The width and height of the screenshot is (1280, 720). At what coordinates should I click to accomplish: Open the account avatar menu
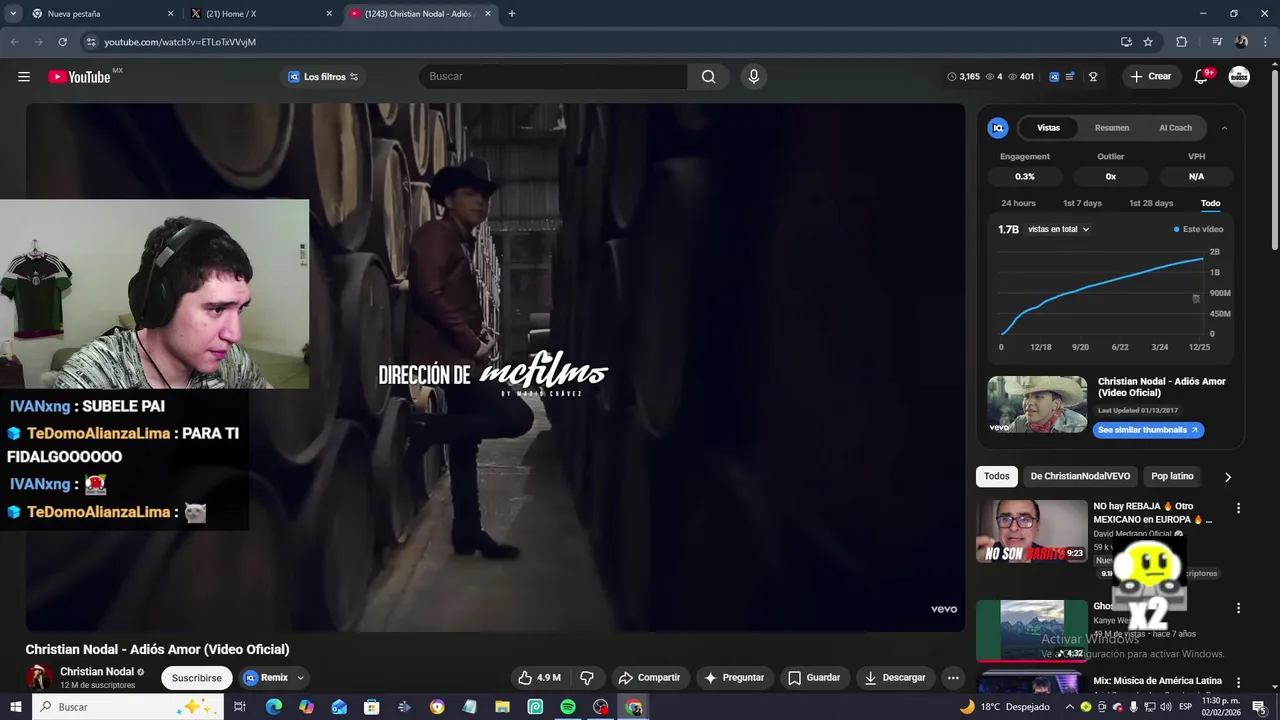tap(1239, 77)
